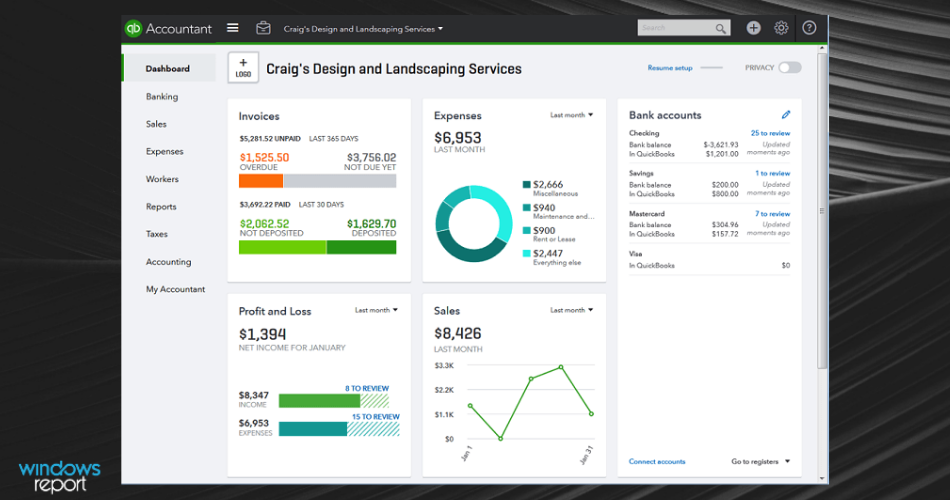950x500 pixels.
Task: Edit bank accounts with pencil icon
Action: pyautogui.click(x=786, y=115)
